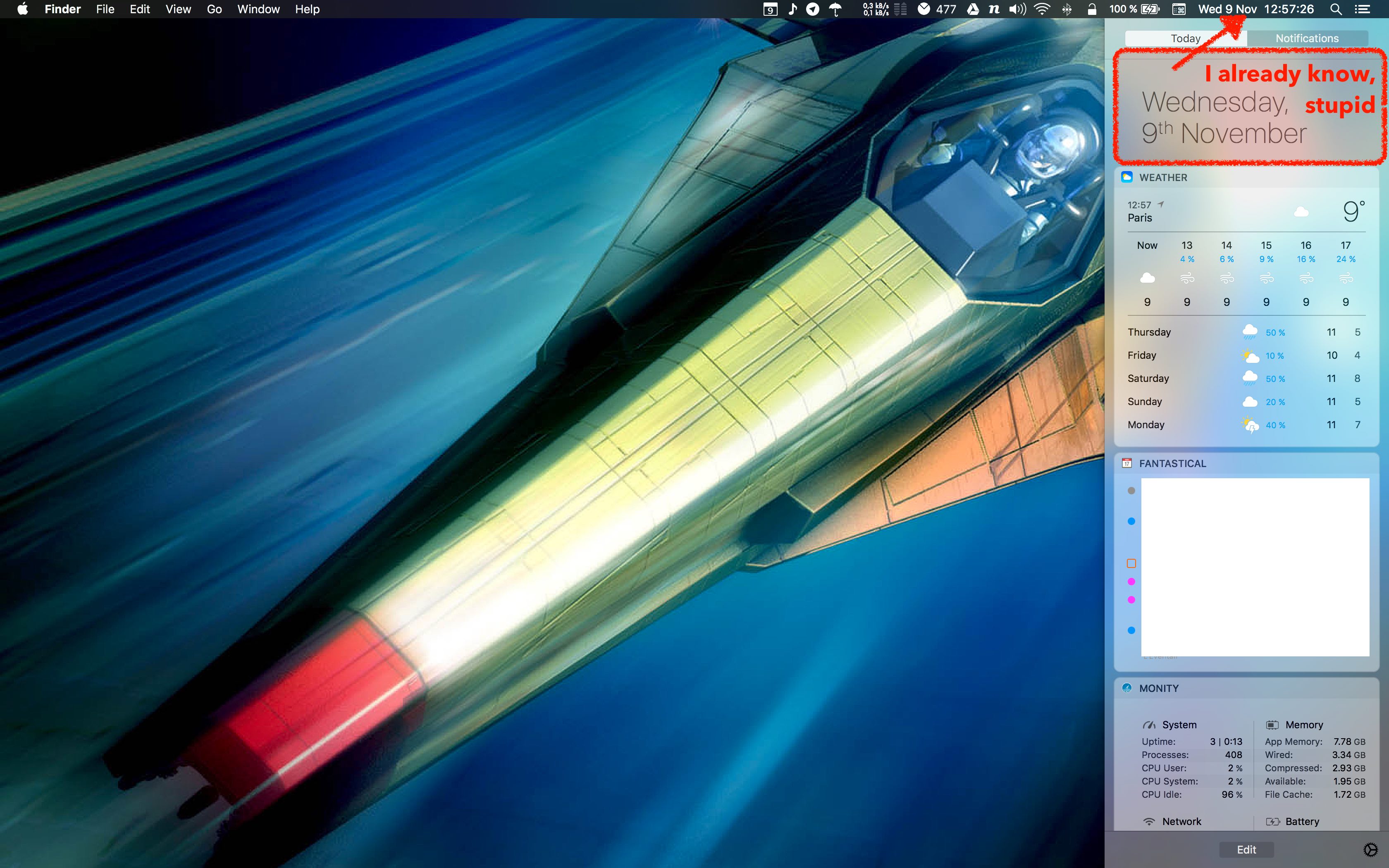Open the Bluetooth status menu

tap(1067, 9)
